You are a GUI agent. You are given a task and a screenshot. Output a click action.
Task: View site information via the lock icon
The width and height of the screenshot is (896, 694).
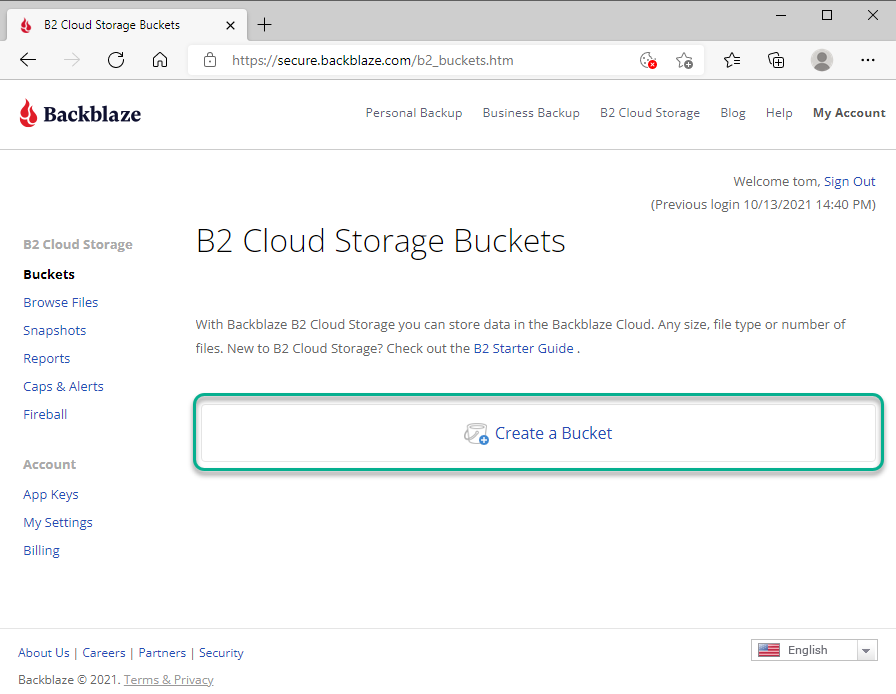[x=210, y=60]
